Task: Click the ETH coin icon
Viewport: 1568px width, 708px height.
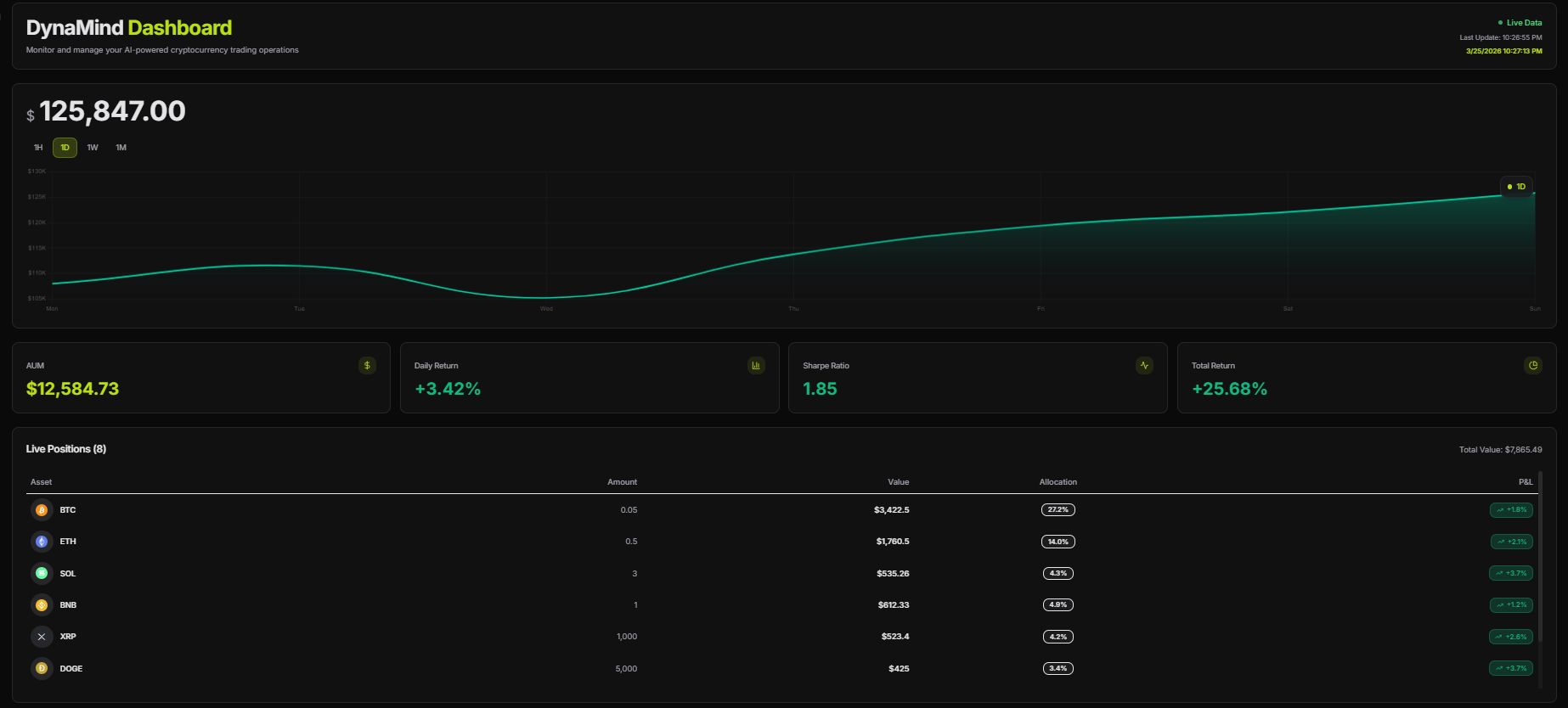Action: (x=42, y=542)
